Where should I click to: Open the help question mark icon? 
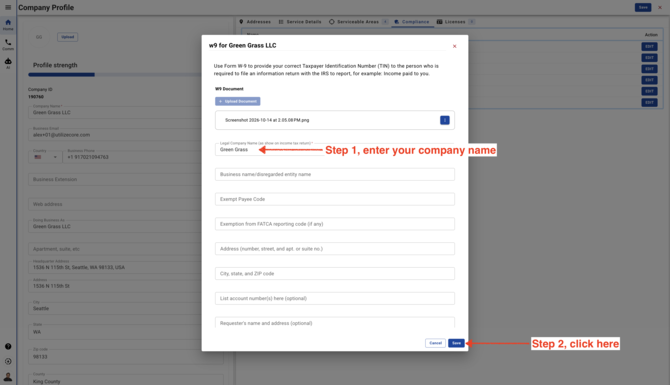[x=8, y=347]
